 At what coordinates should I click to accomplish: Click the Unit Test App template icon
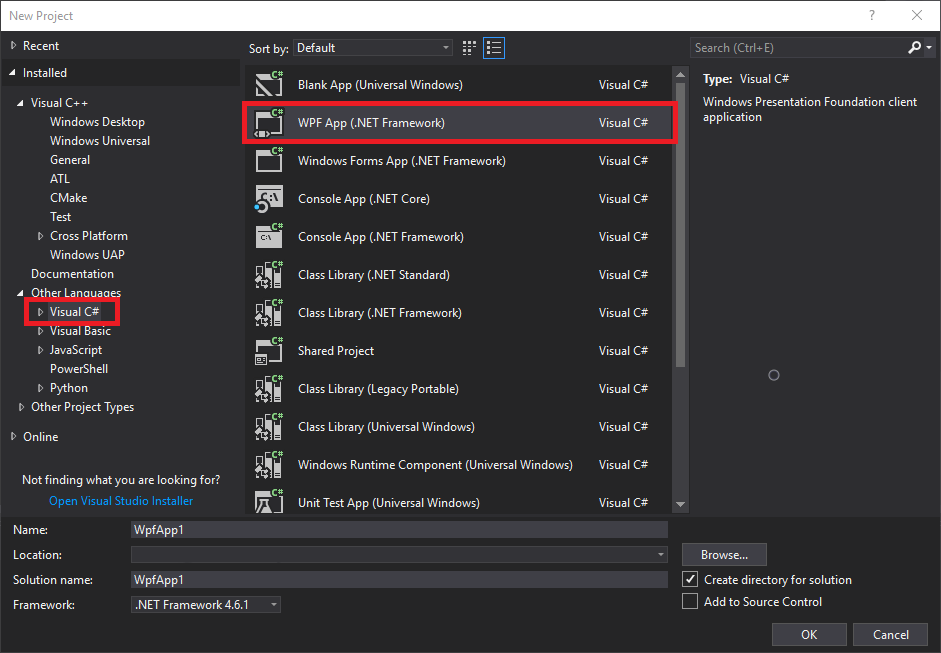pyautogui.click(x=269, y=501)
